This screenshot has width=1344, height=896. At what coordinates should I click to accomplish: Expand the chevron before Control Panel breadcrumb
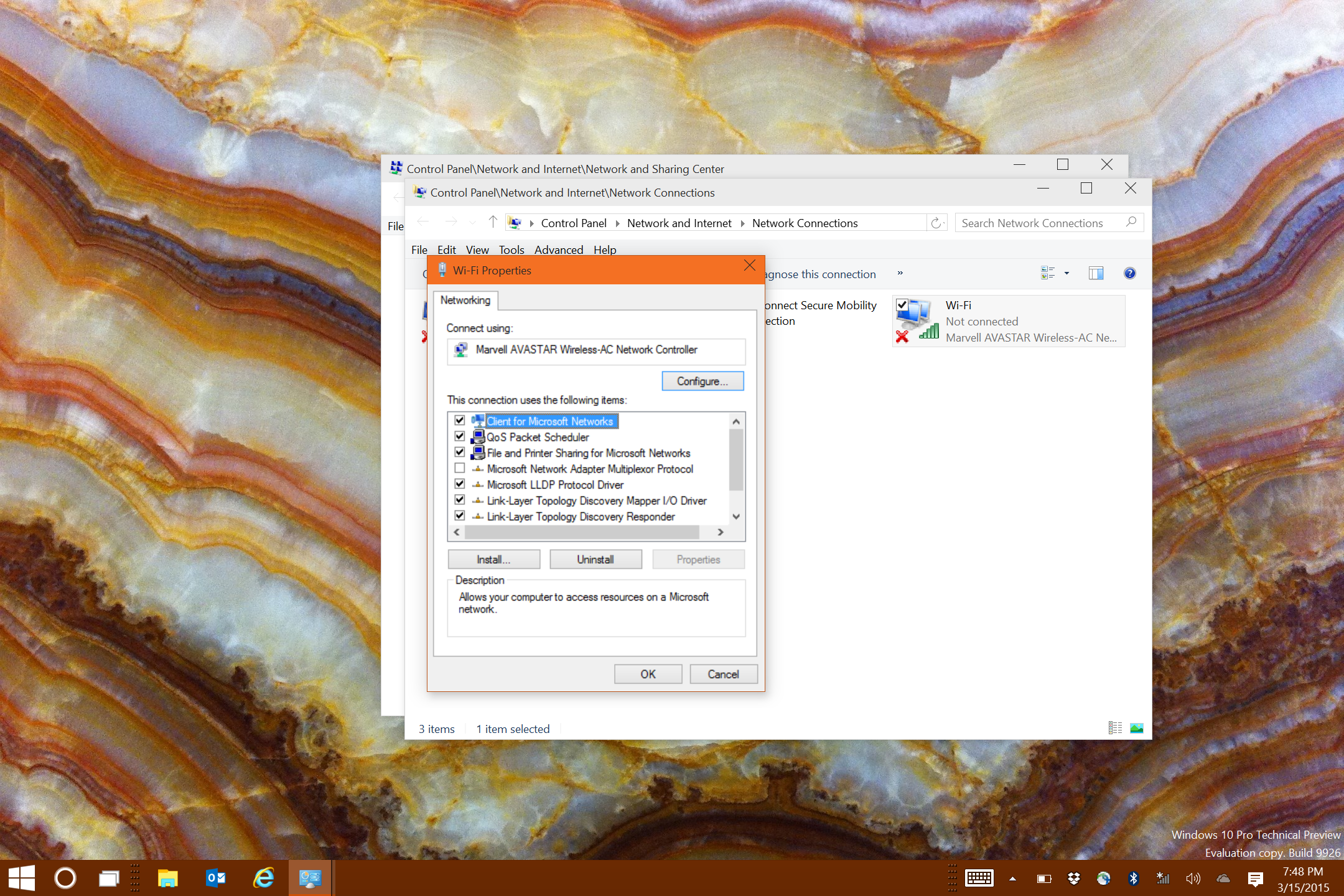point(531,223)
